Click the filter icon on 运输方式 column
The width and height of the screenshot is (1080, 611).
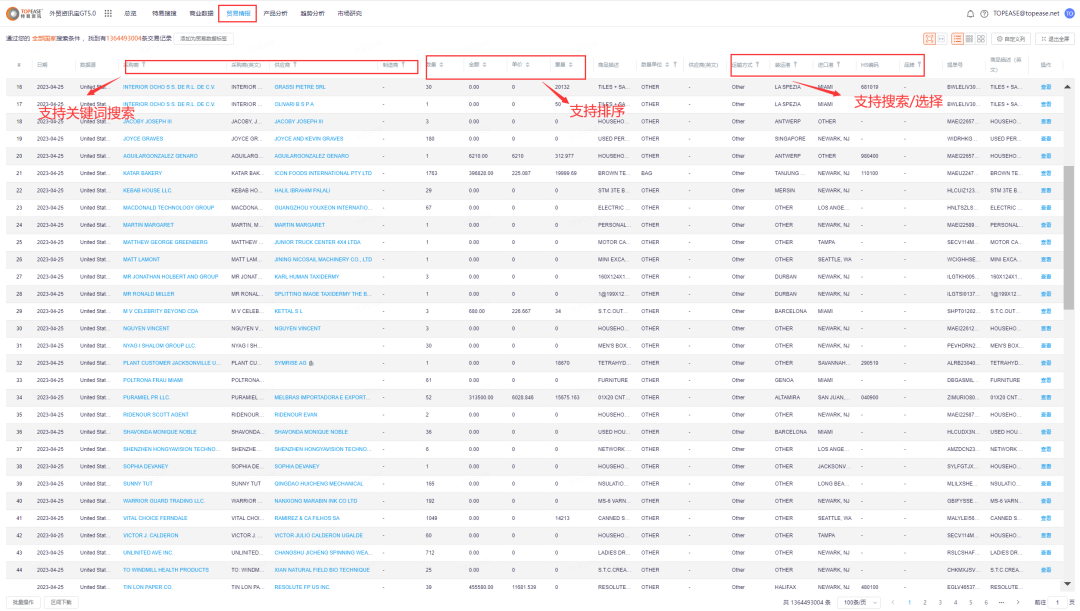(757, 65)
